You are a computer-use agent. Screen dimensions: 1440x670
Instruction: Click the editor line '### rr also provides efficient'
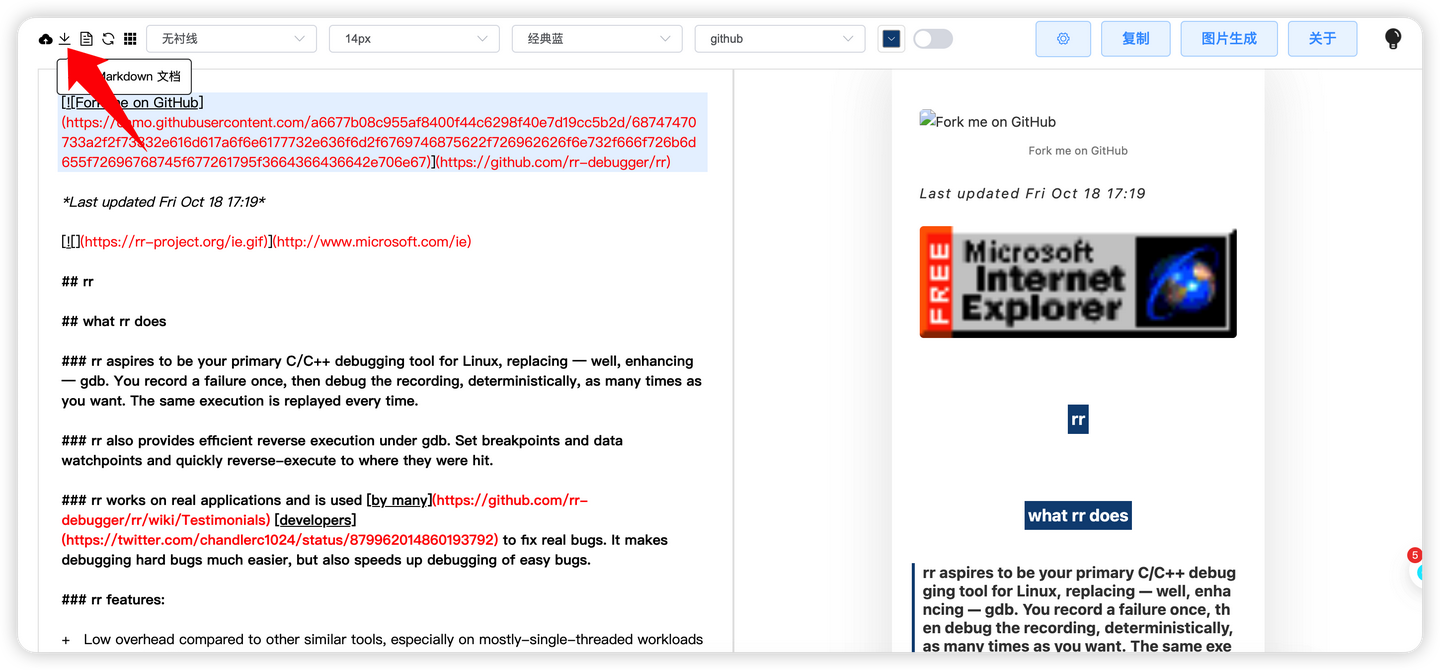pos(342,451)
